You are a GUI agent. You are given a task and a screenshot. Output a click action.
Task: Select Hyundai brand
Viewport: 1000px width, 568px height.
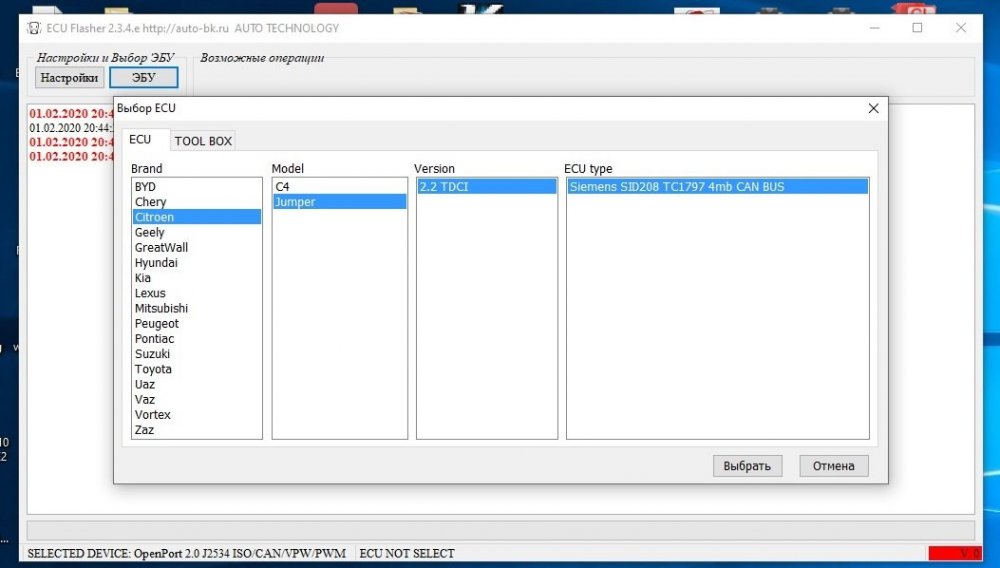pos(196,263)
